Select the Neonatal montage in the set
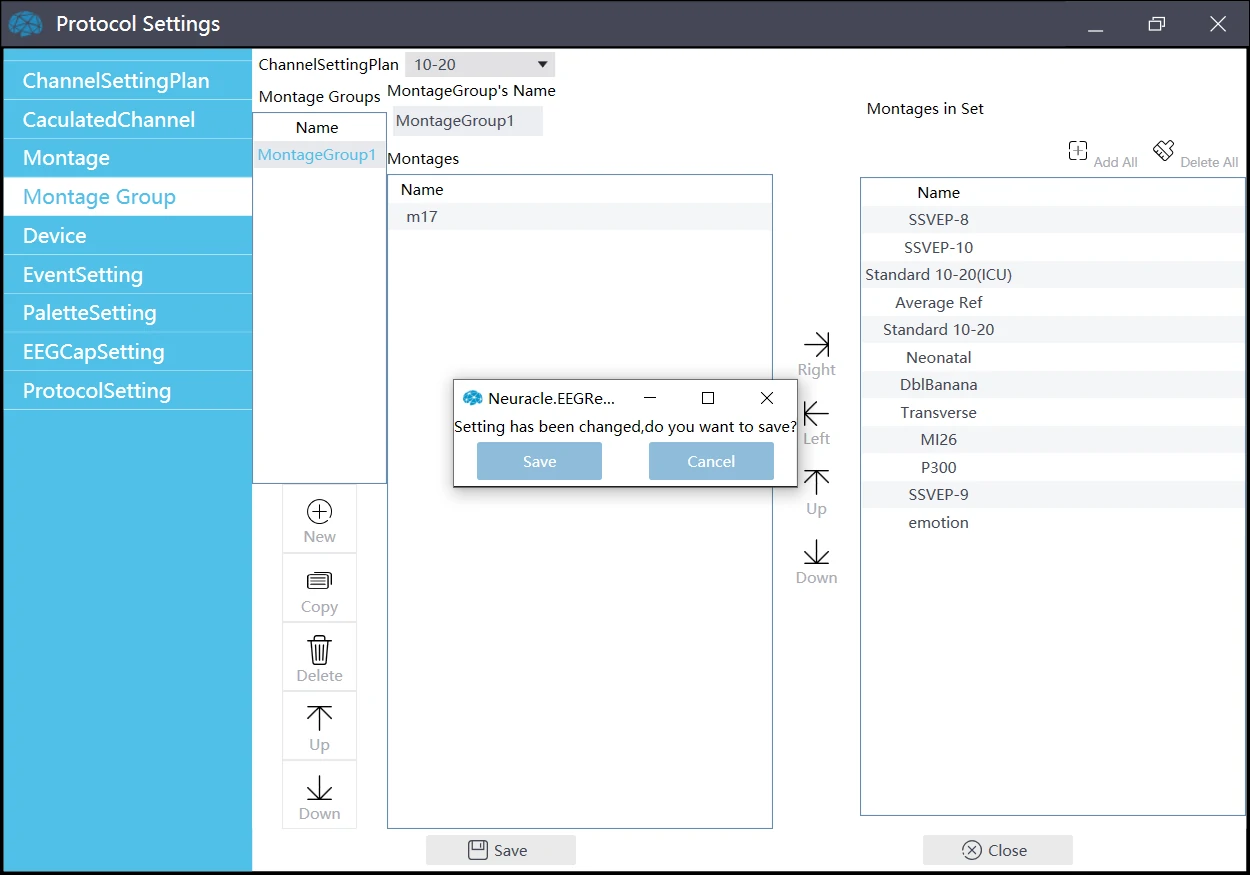 point(938,357)
